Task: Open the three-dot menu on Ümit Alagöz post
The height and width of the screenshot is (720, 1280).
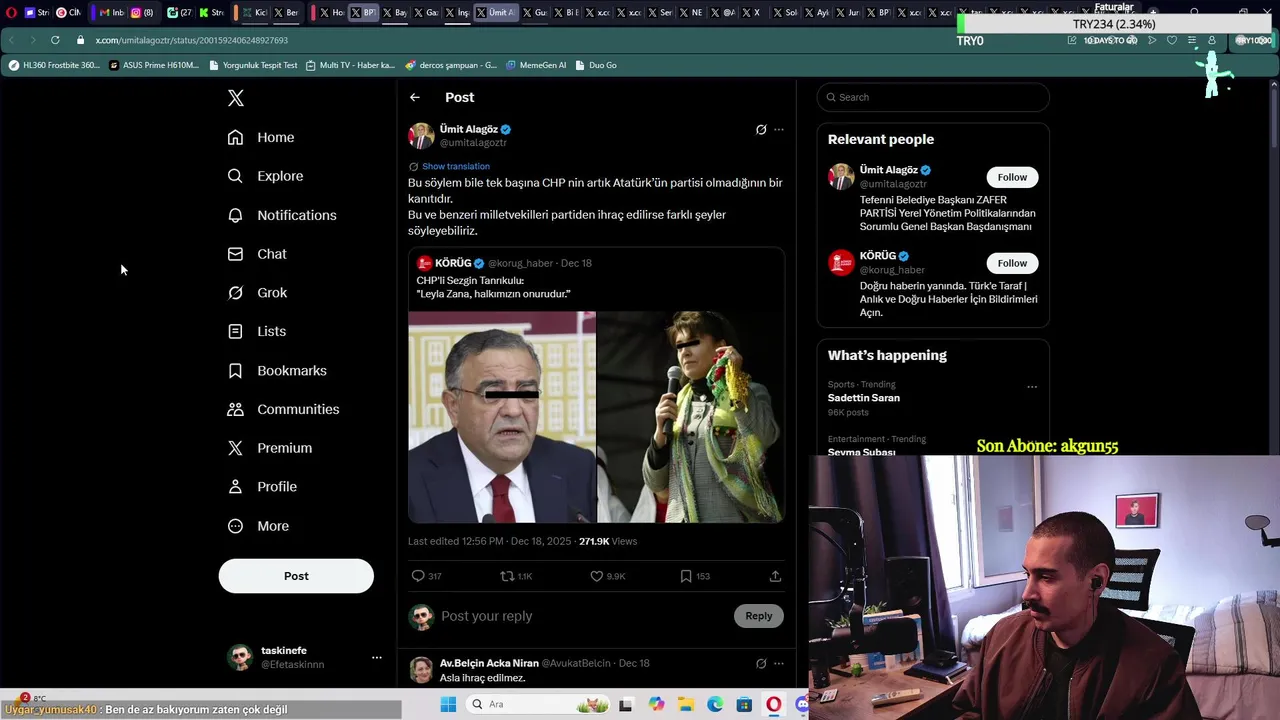Action: click(779, 130)
